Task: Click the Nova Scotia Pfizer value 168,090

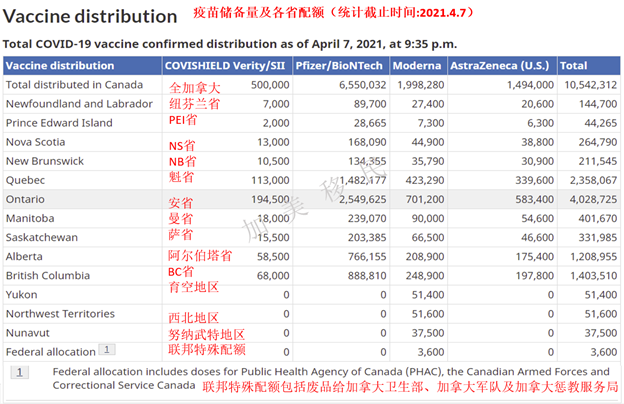Action: pos(367,142)
